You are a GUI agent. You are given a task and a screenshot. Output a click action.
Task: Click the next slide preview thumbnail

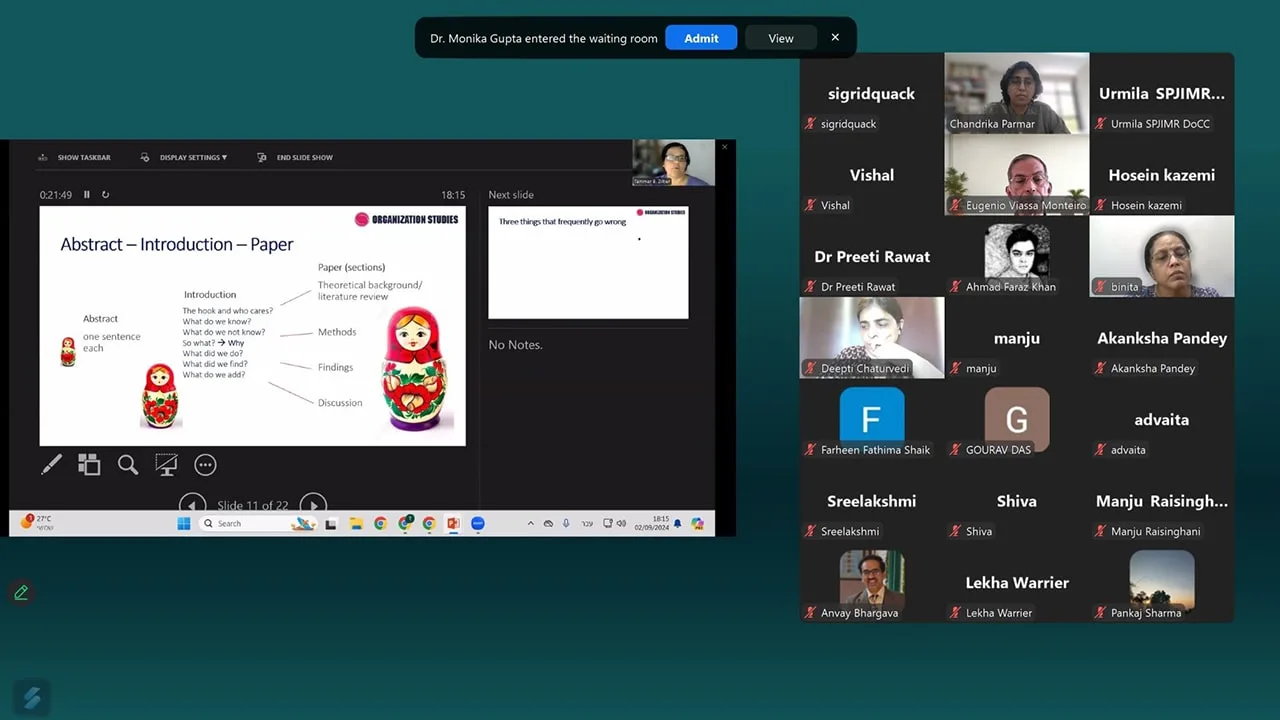(x=588, y=262)
